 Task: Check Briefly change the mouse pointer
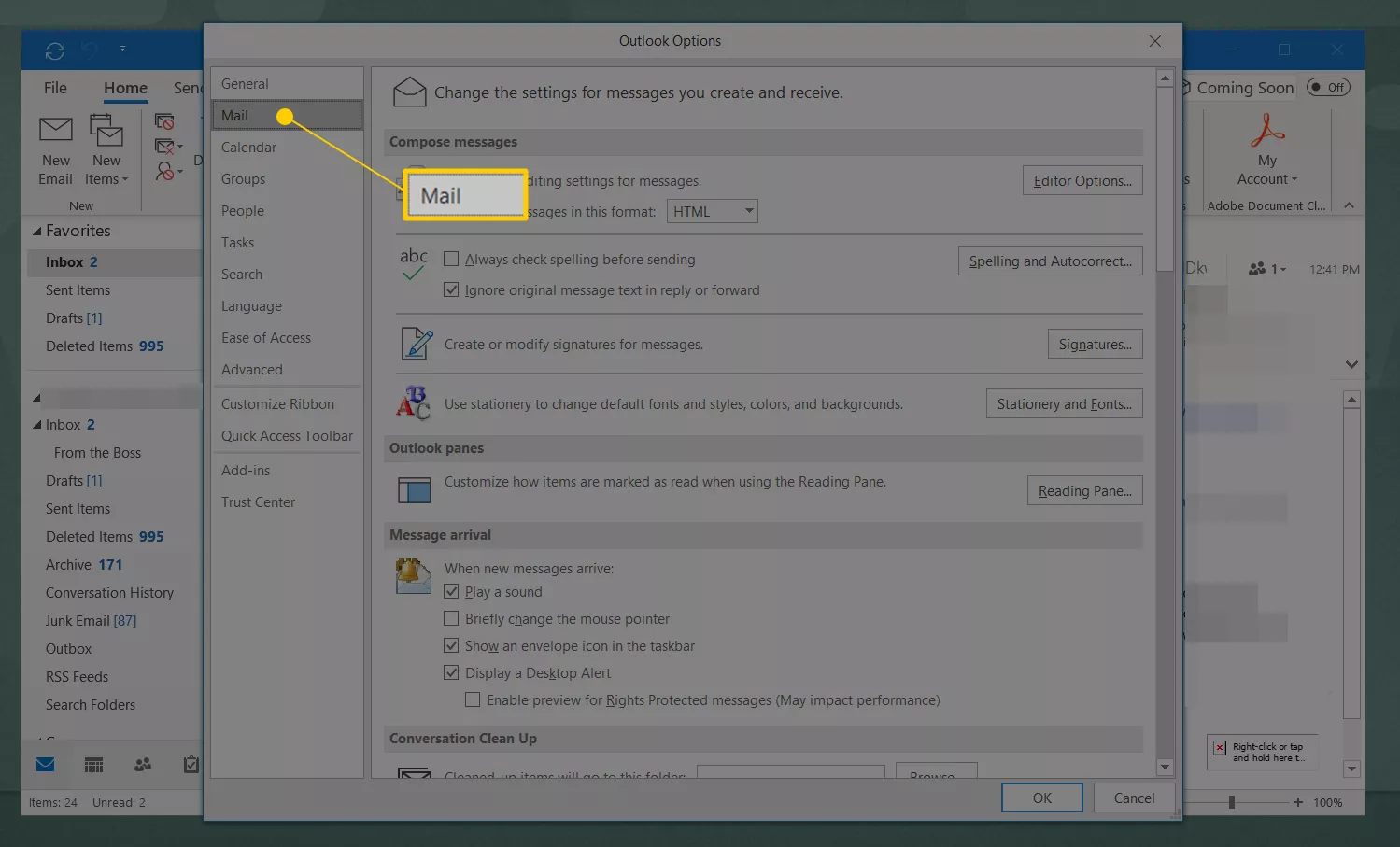click(x=451, y=618)
